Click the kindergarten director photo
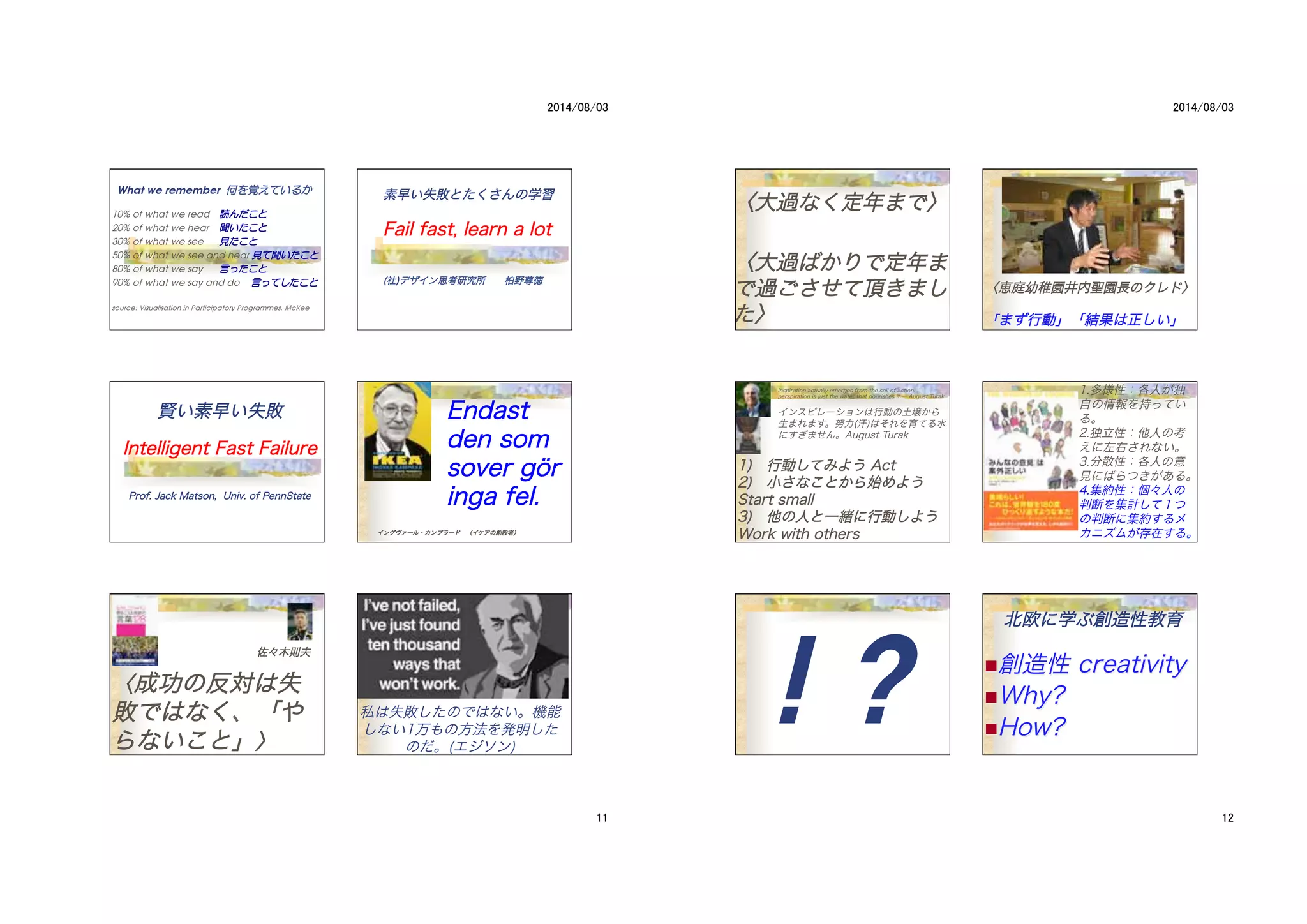This screenshot has width=1307, height=924. [1093, 225]
